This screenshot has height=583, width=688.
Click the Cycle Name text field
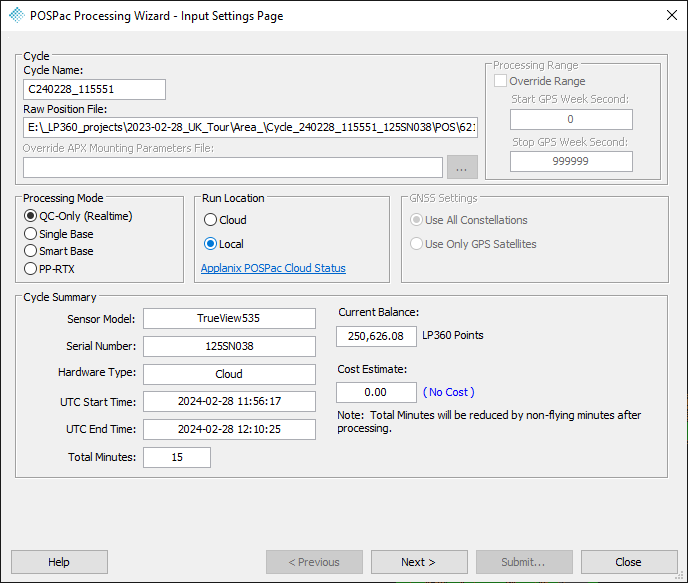click(x=94, y=90)
